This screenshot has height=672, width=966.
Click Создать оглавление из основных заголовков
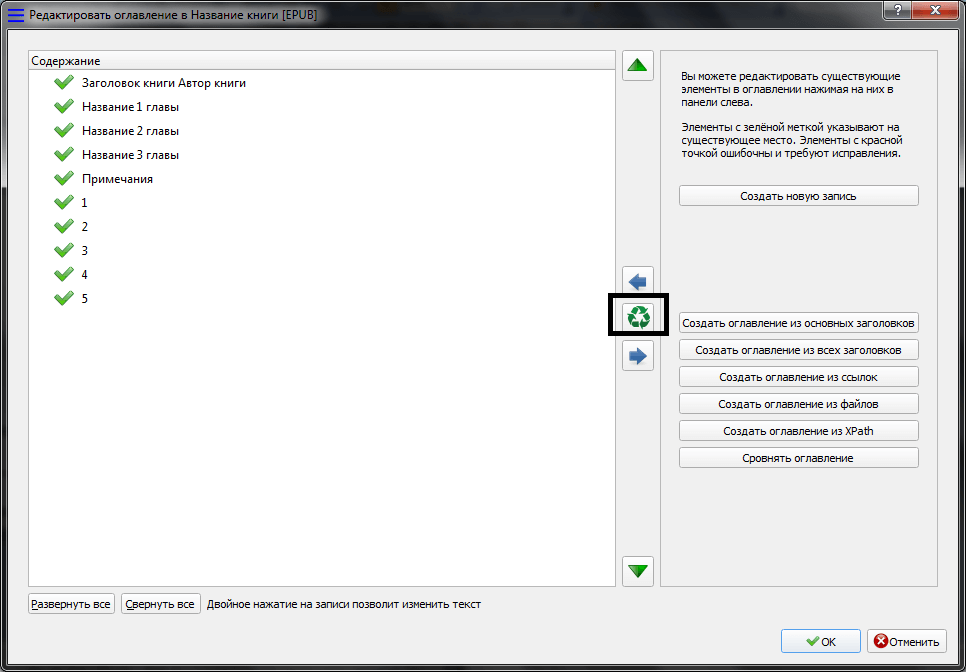[x=798, y=323]
